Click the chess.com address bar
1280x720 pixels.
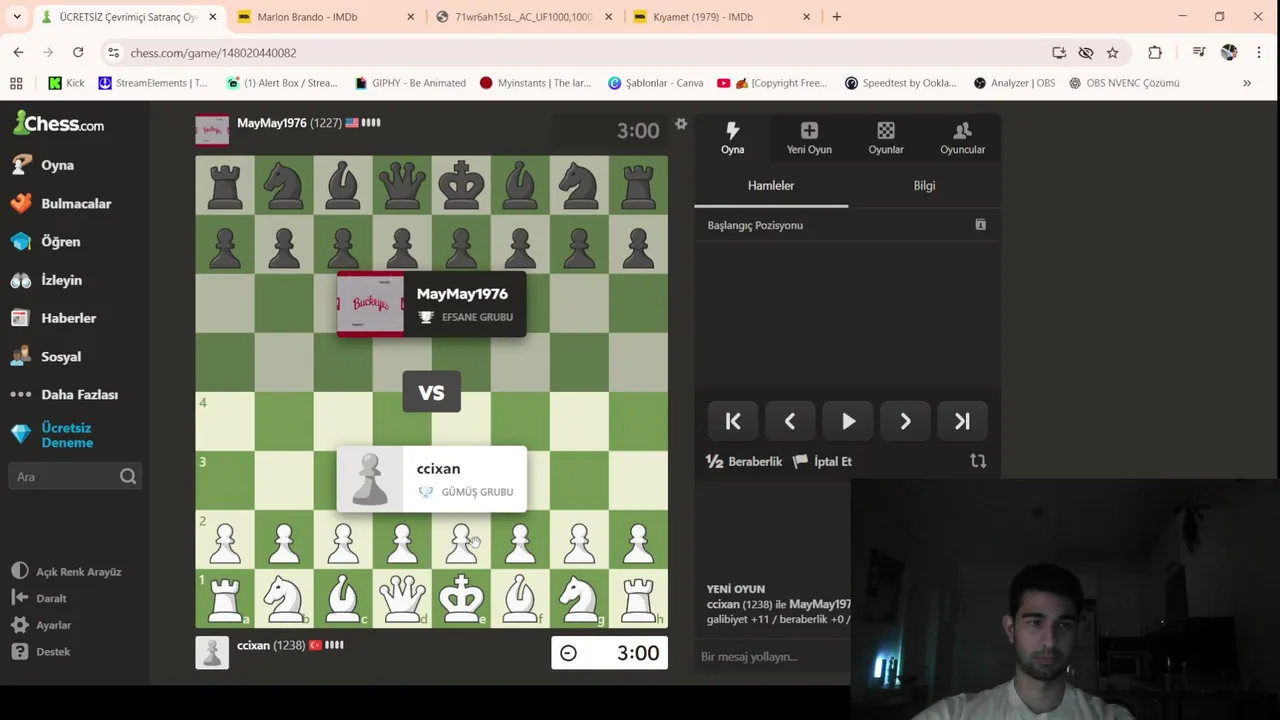(580, 52)
